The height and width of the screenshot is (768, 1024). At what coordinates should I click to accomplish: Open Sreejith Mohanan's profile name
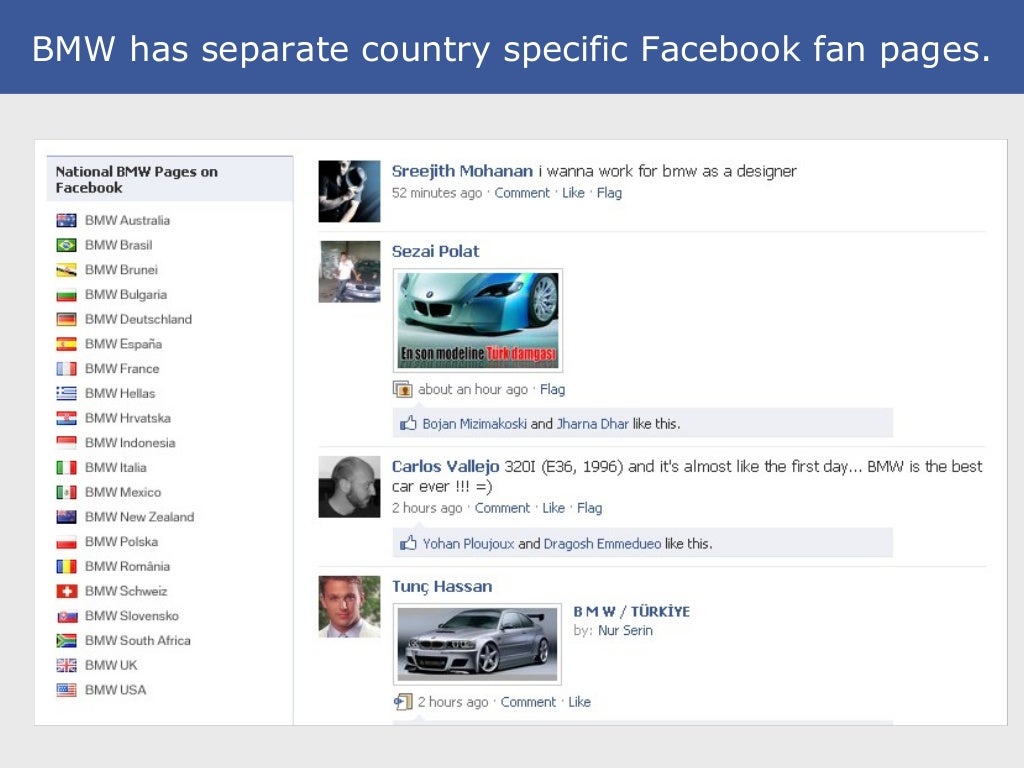(462, 171)
